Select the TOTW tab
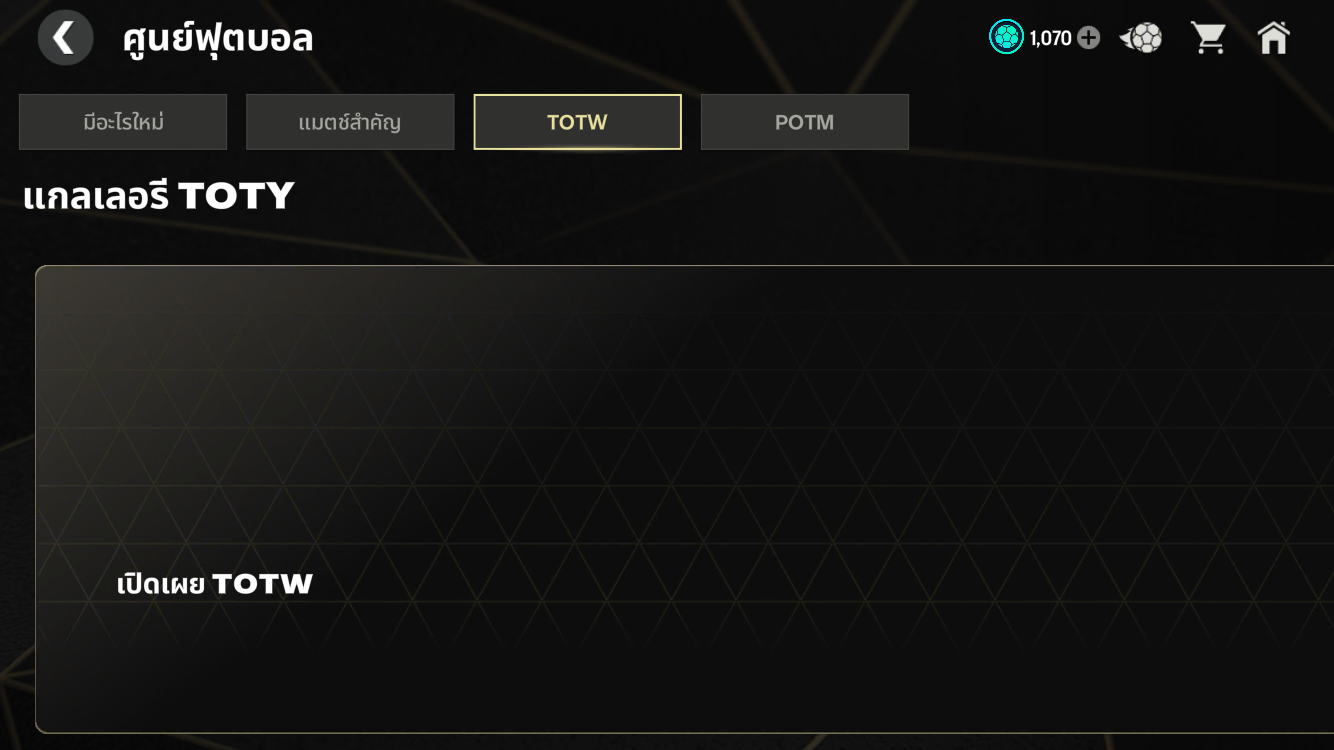Viewport: 1334px width, 750px height. [577, 122]
